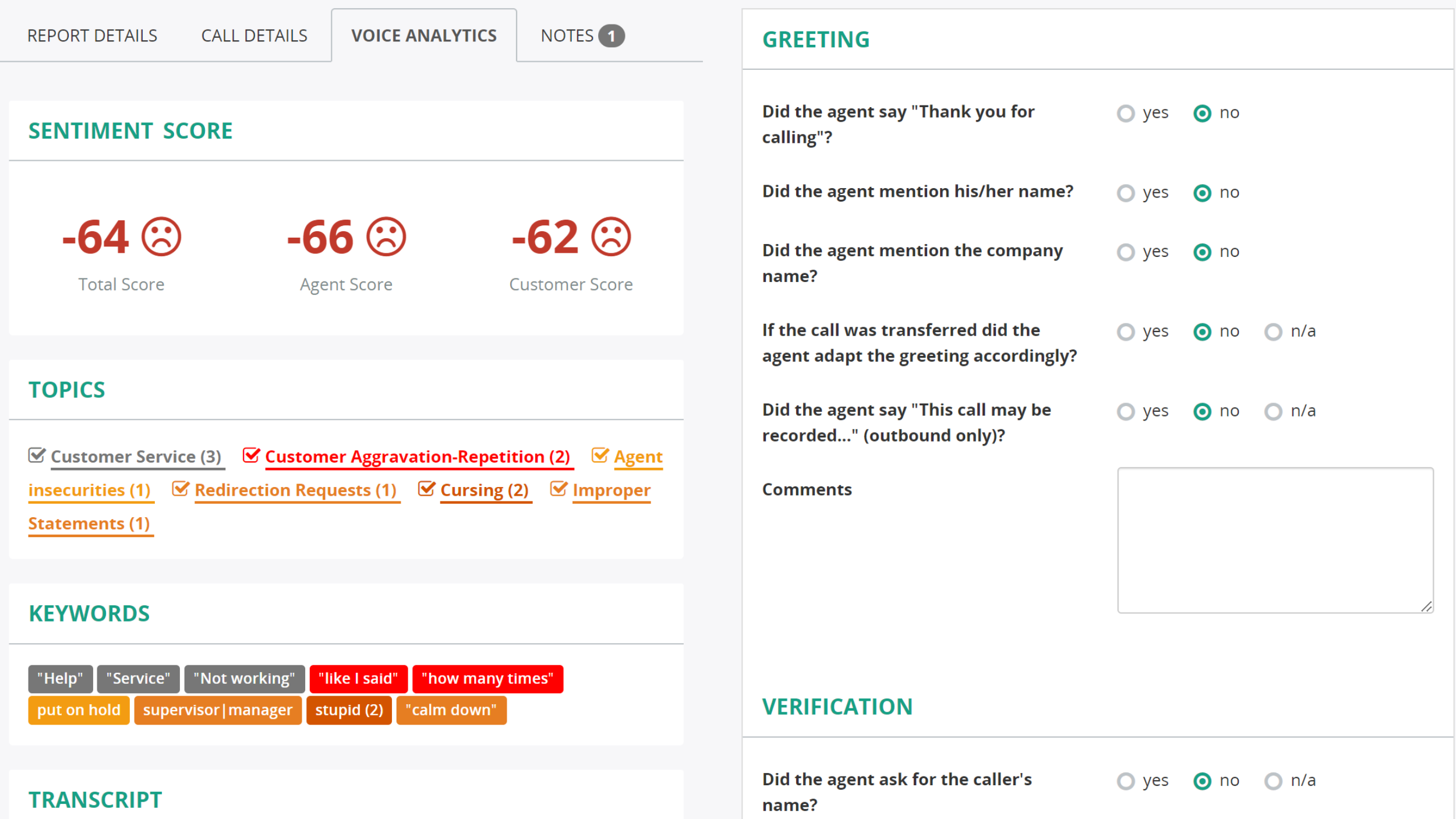Click the Comments box resize handle
This screenshot has height=819, width=1456.
[x=1426, y=606]
